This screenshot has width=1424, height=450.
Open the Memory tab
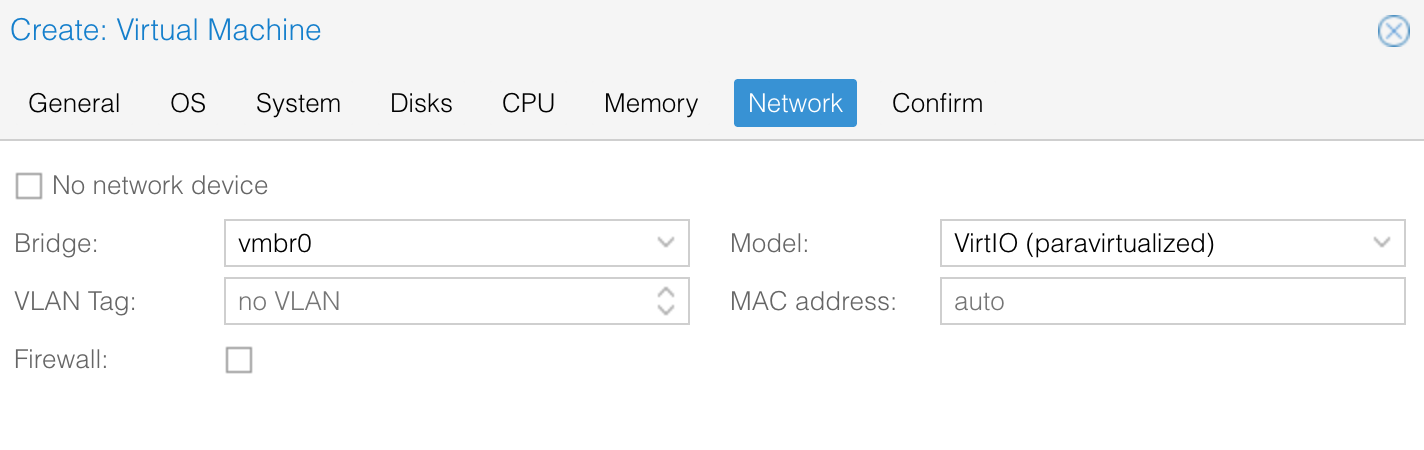(x=651, y=103)
